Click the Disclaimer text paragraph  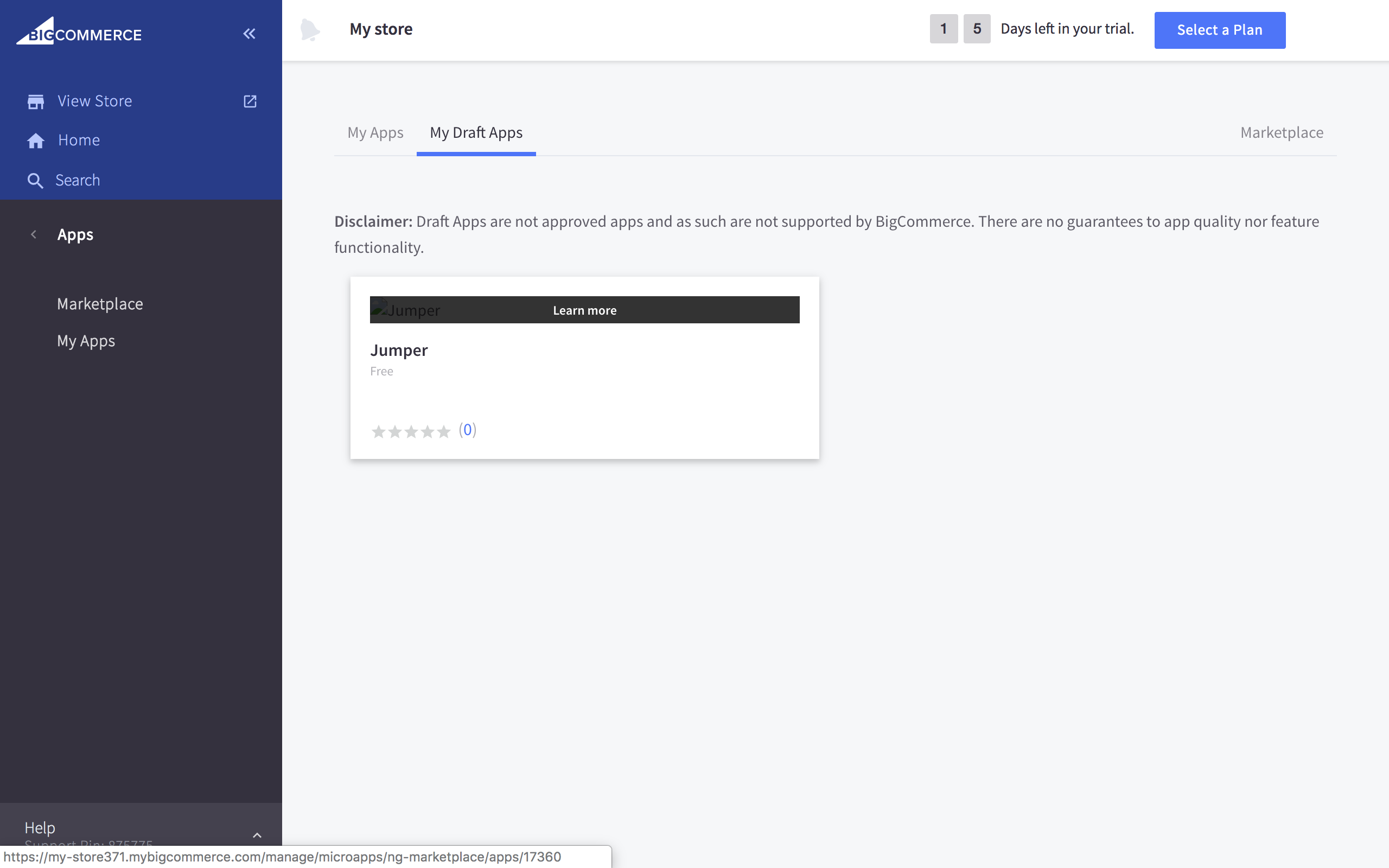[x=826, y=234]
